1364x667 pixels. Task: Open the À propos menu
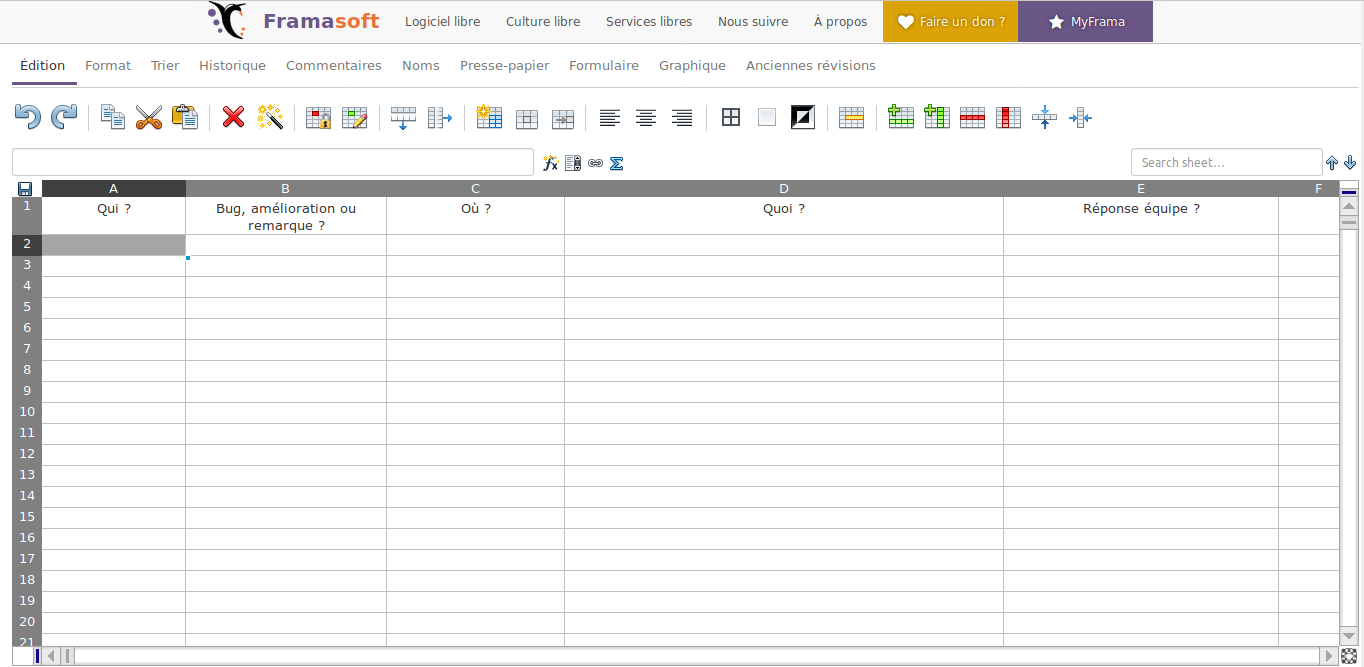pyautogui.click(x=840, y=22)
